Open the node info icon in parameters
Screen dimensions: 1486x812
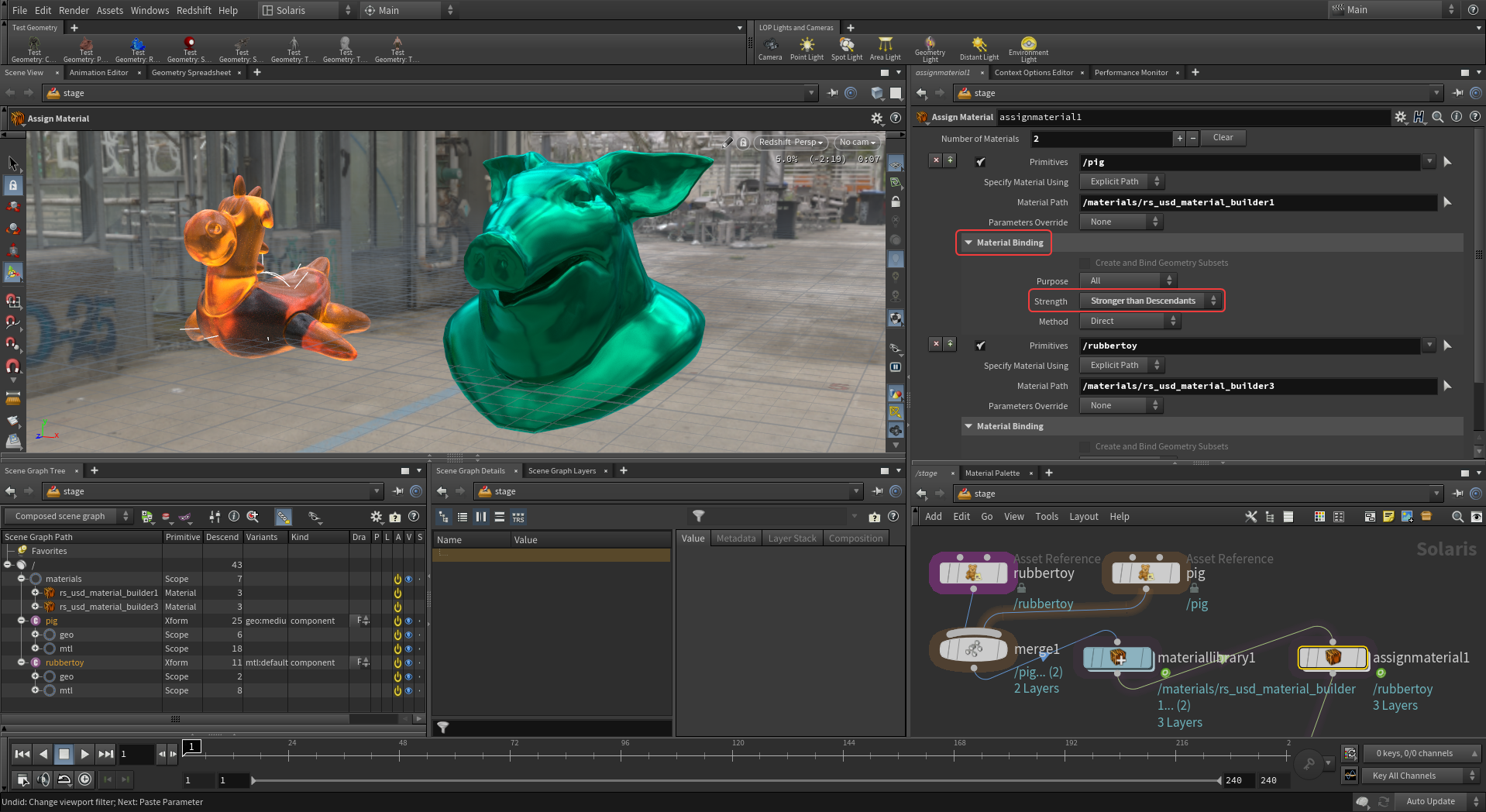[x=1457, y=117]
